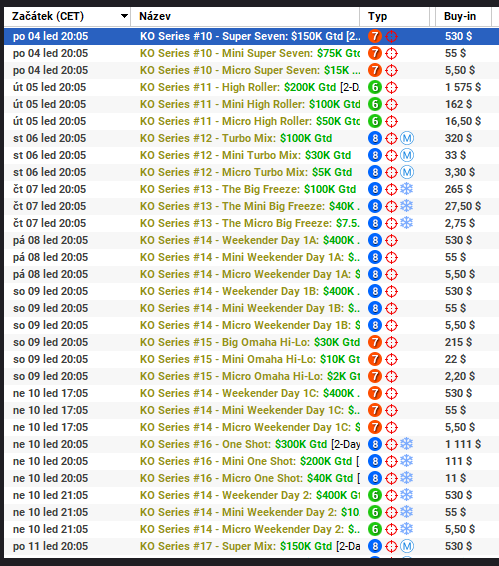
Task: Open the Začátek (CET) column sort dropdown arrow
Action: click(124, 16)
